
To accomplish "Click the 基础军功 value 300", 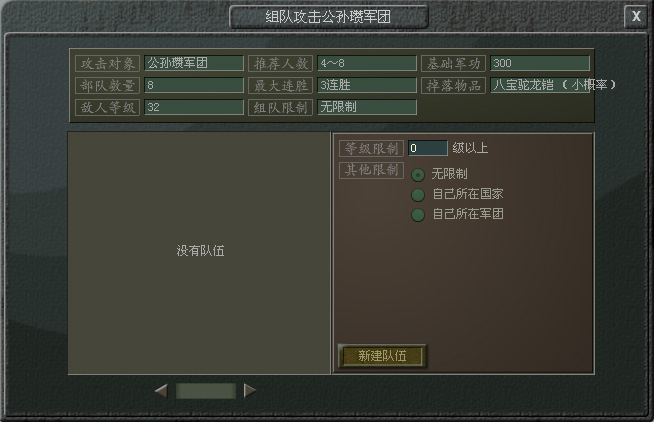I will click(x=540, y=63).
